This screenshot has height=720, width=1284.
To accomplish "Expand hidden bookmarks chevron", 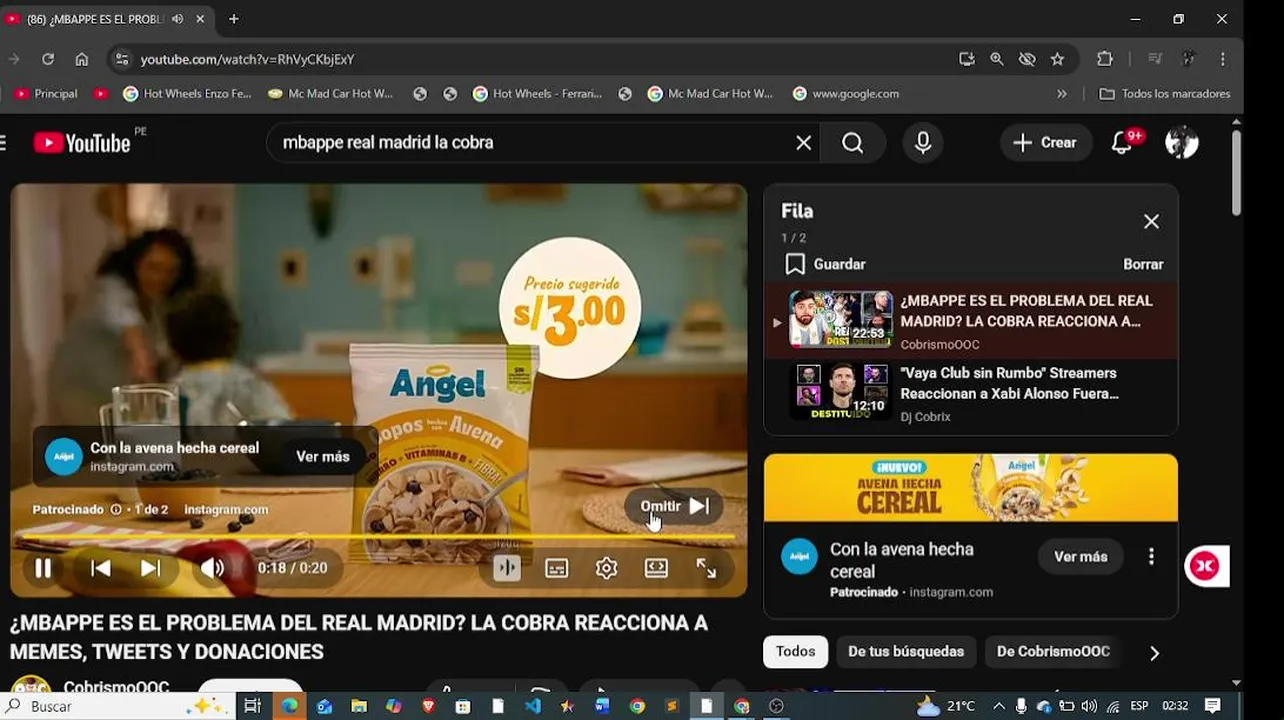I will pos(1061,93).
